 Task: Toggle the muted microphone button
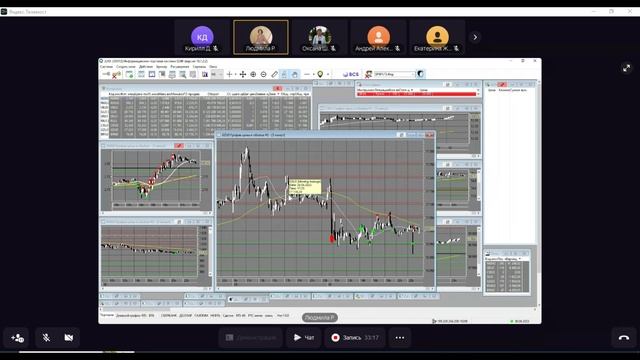pos(46,338)
